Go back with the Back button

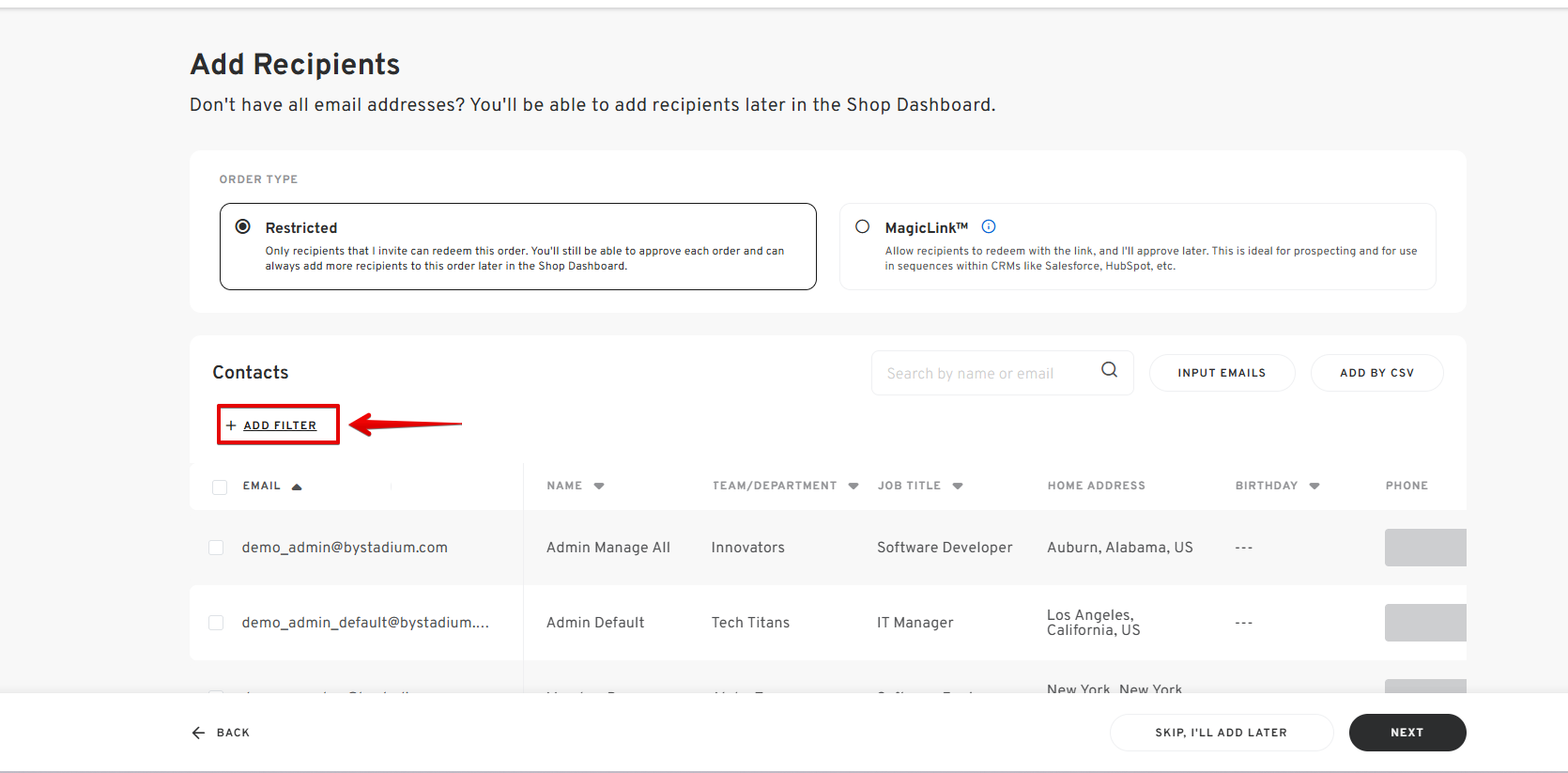221,733
